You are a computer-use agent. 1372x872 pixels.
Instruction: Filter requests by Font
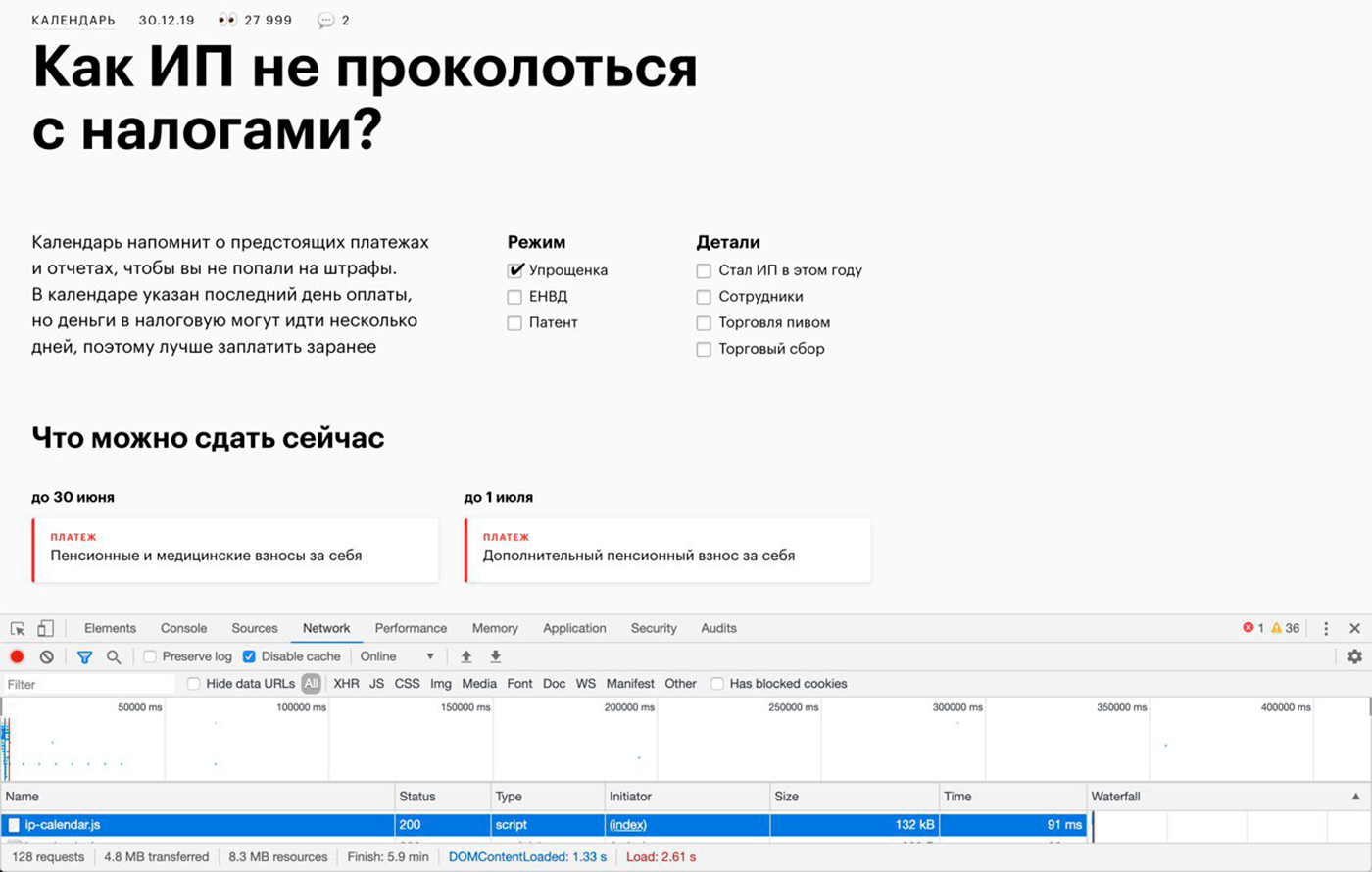click(x=519, y=684)
